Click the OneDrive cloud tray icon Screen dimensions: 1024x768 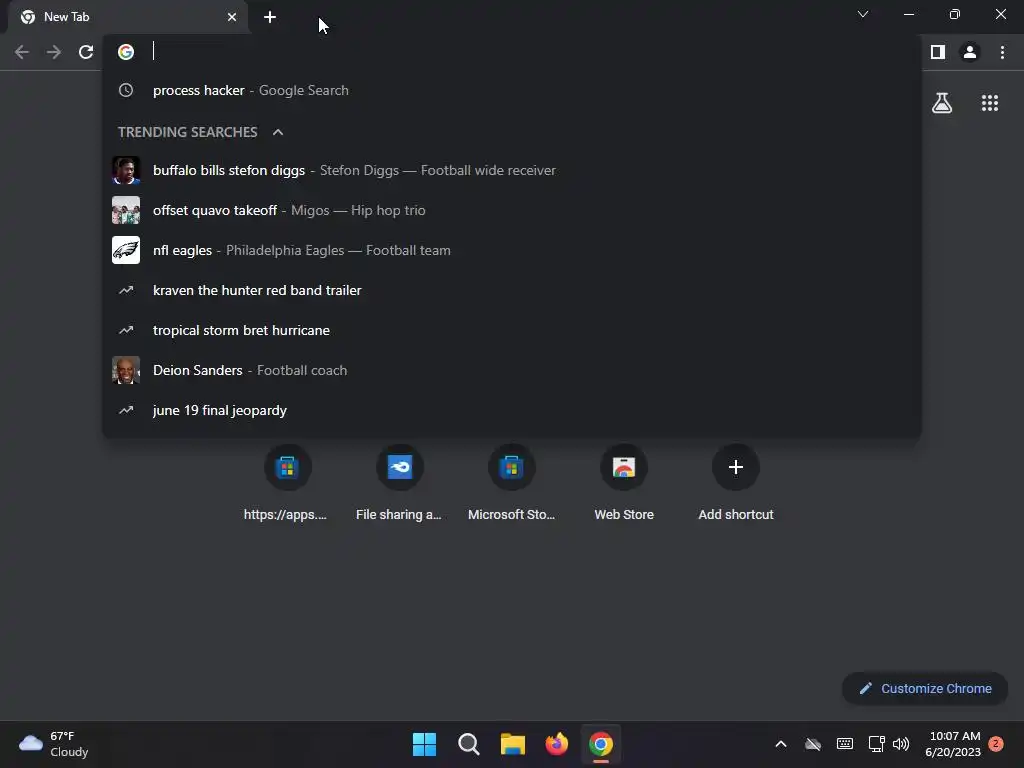tap(813, 744)
